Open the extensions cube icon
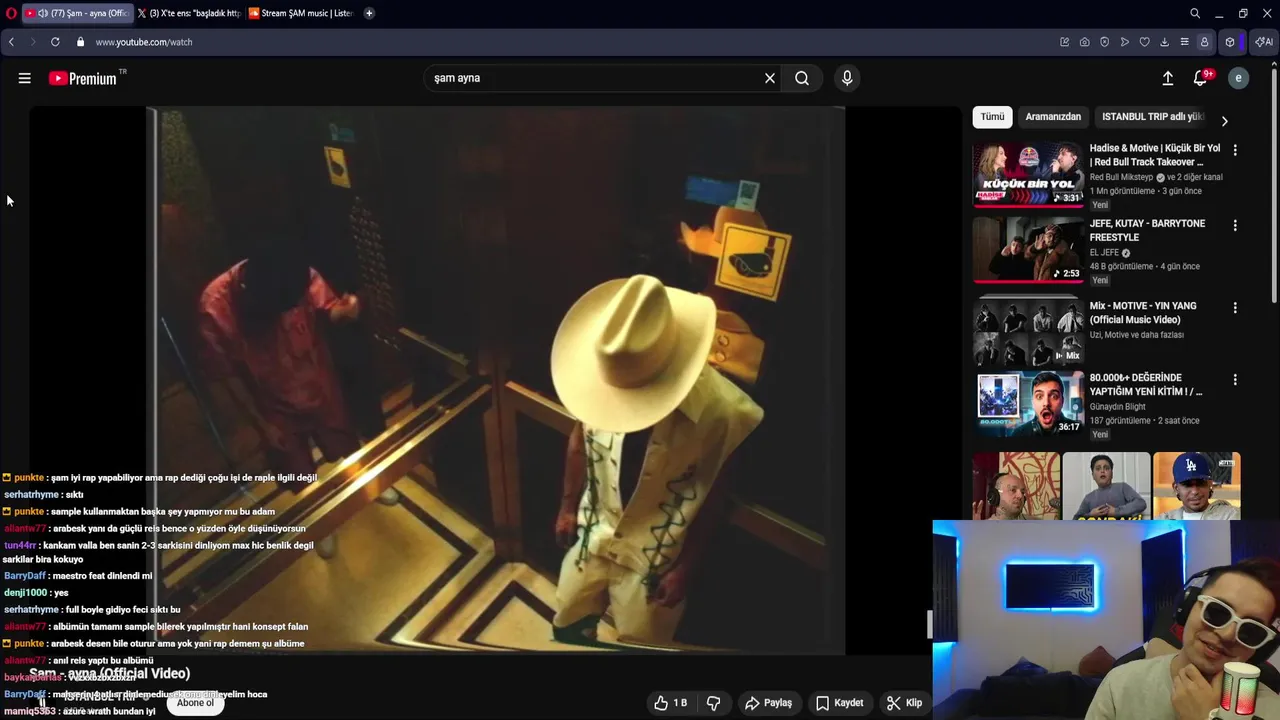1280x720 pixels. tap(1230, 42)
